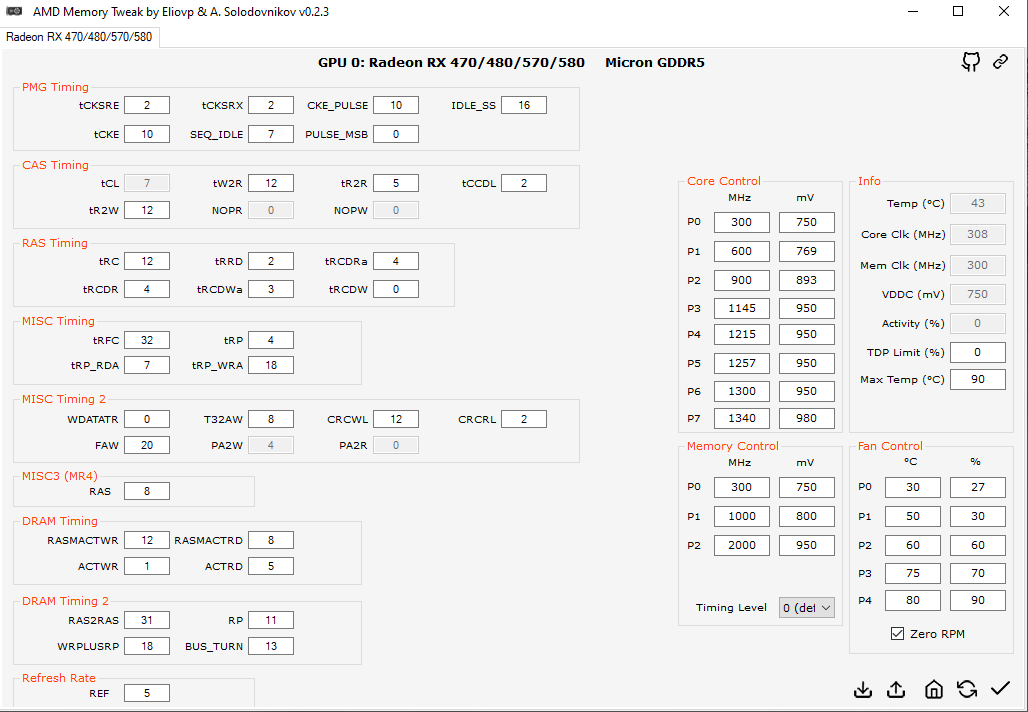Click the RAS2RAS field
Screen dimensions: 1028x712
click(147, 620)
